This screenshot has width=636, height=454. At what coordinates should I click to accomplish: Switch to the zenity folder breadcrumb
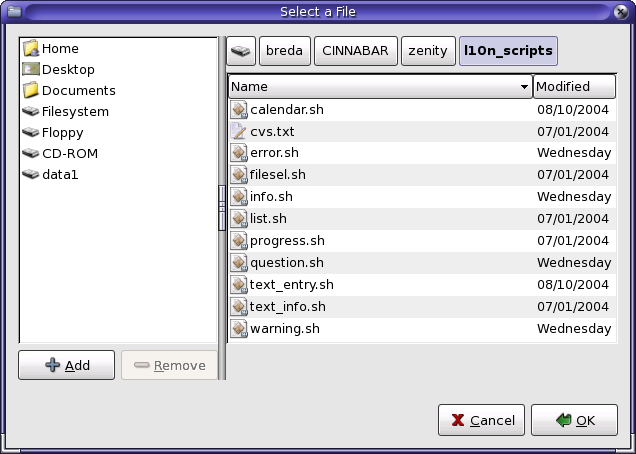(x=427, y=51)
